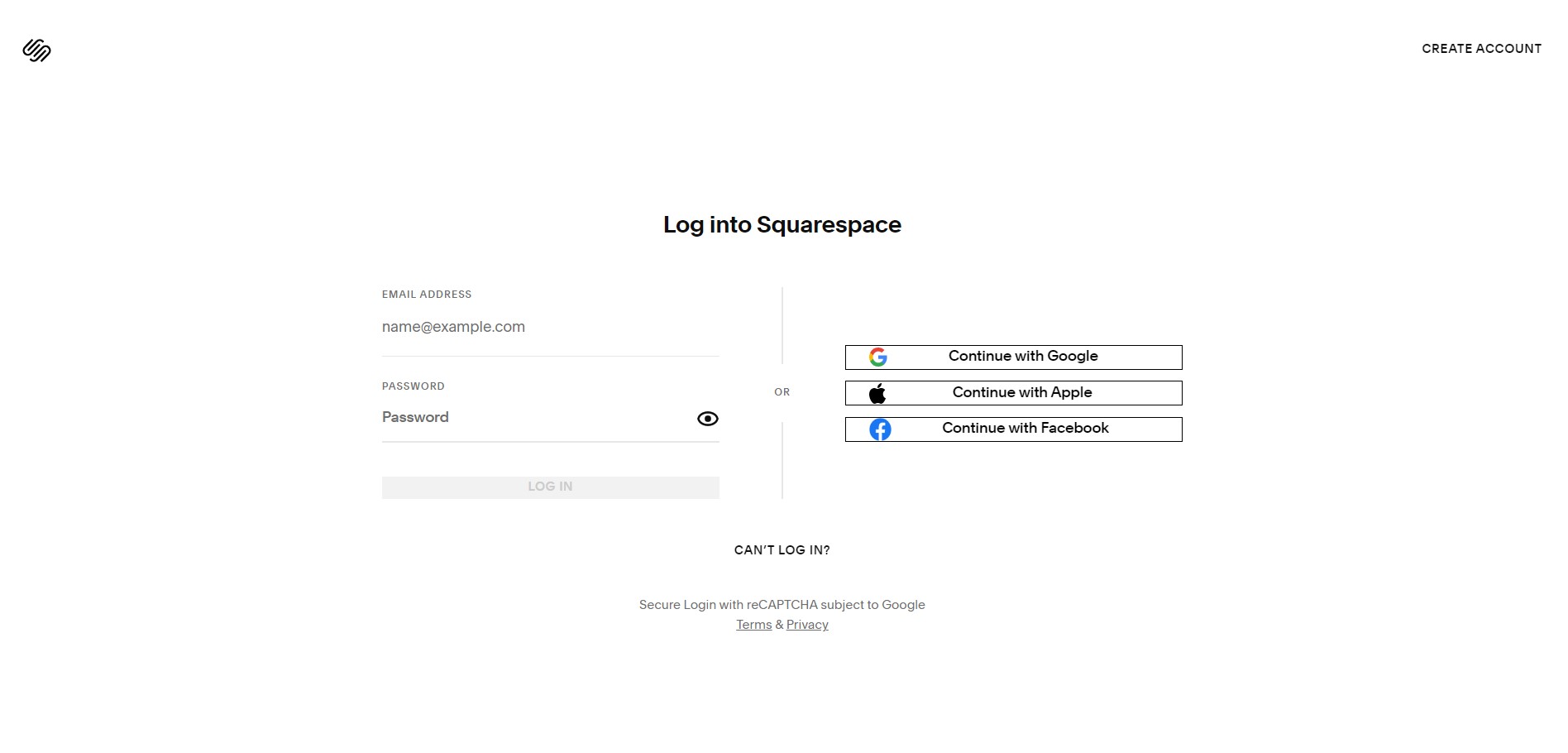This screenshot has height=753, width=1568.
Task: Open the Create Account page
Action: 1481,49
